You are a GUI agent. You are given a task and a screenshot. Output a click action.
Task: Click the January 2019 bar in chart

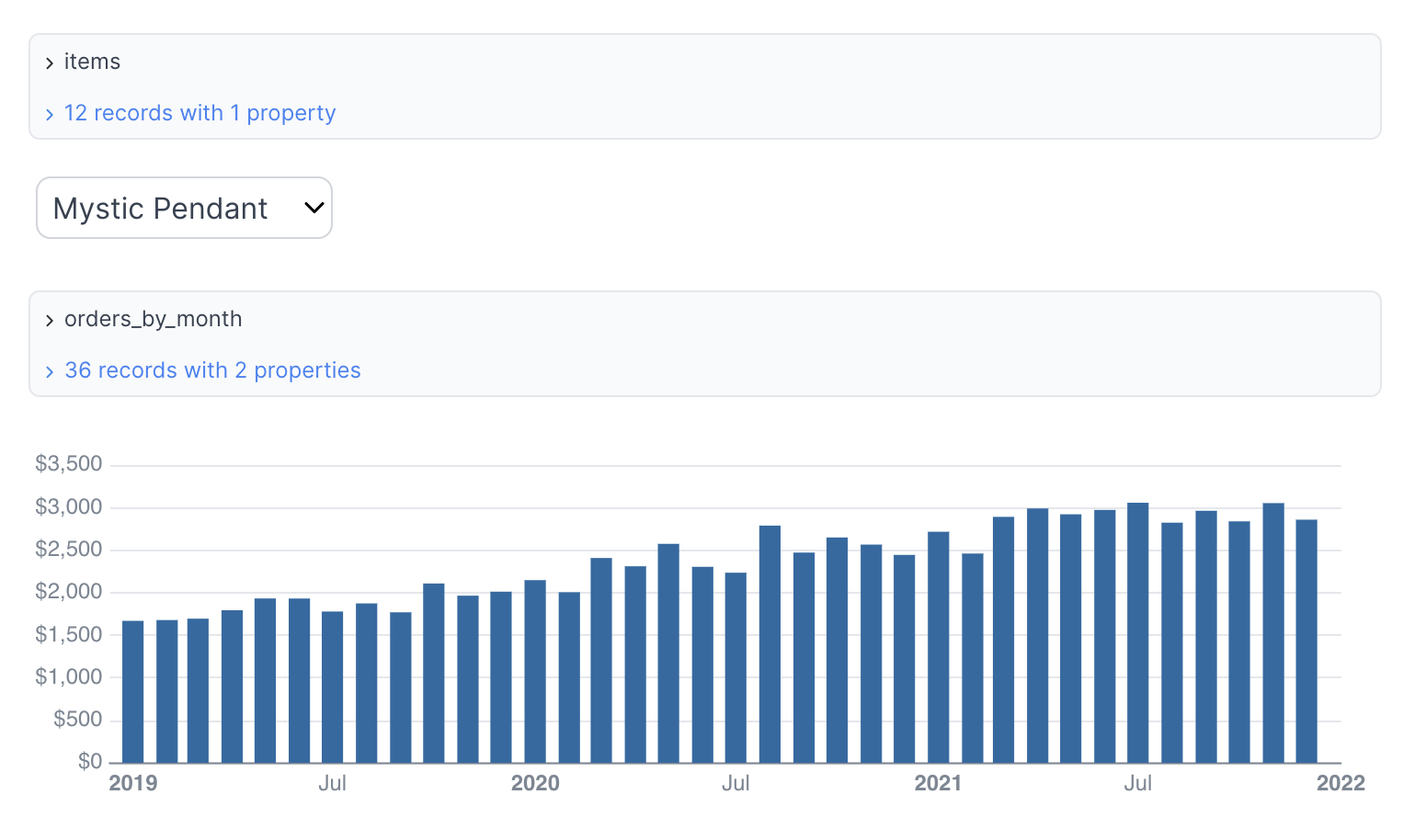[133, 692]
